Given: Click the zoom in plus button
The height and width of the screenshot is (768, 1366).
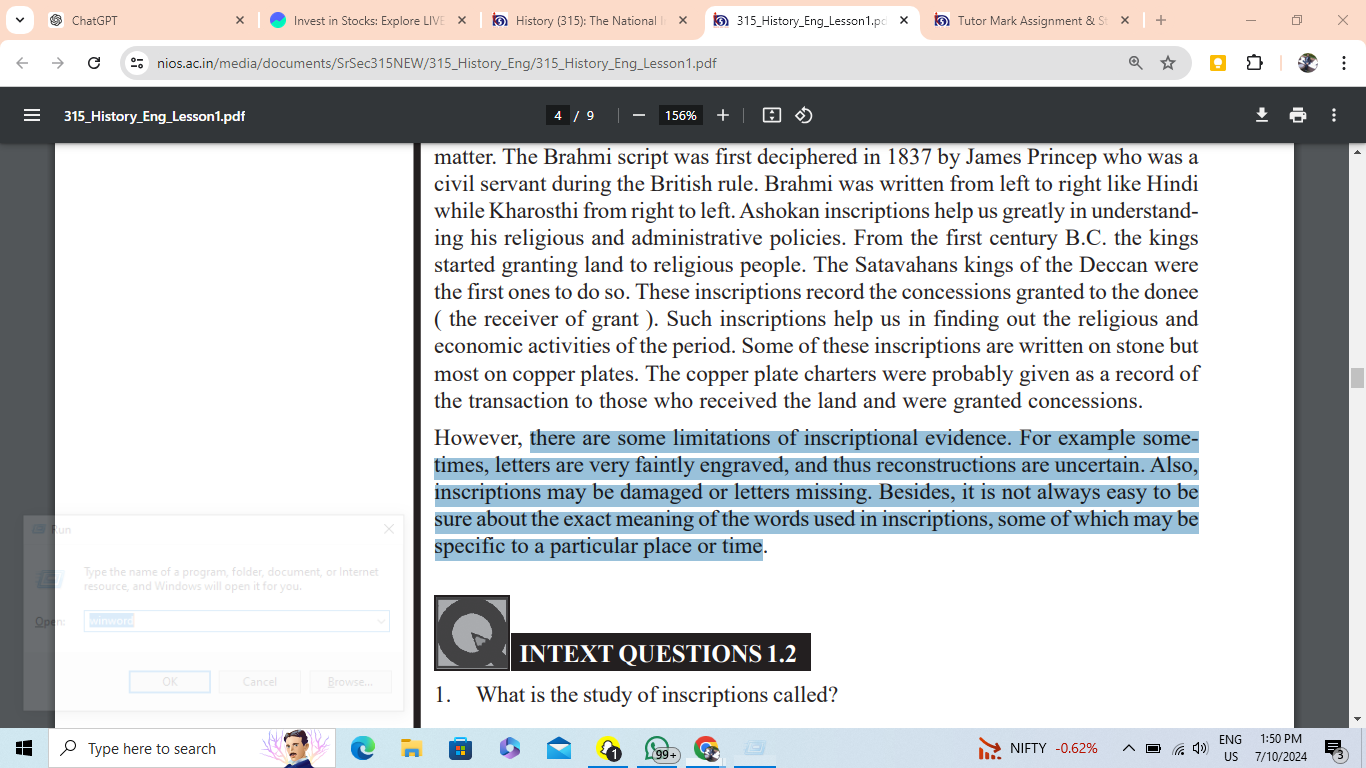Looking at the screenshot, I should tap(723, 115).
